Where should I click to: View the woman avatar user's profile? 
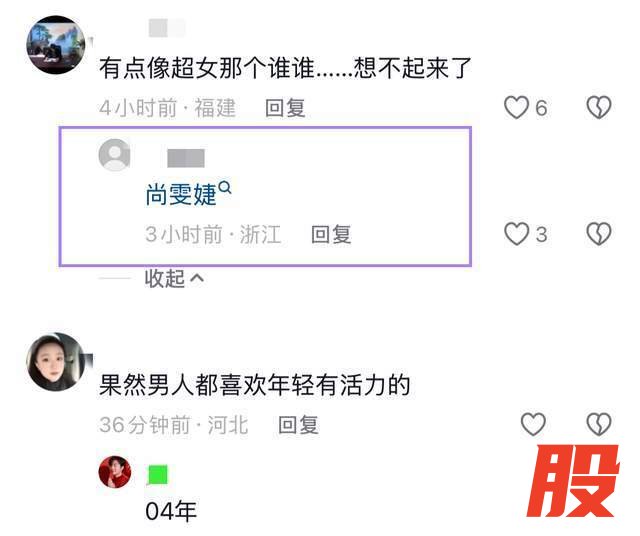click(56, 362)
